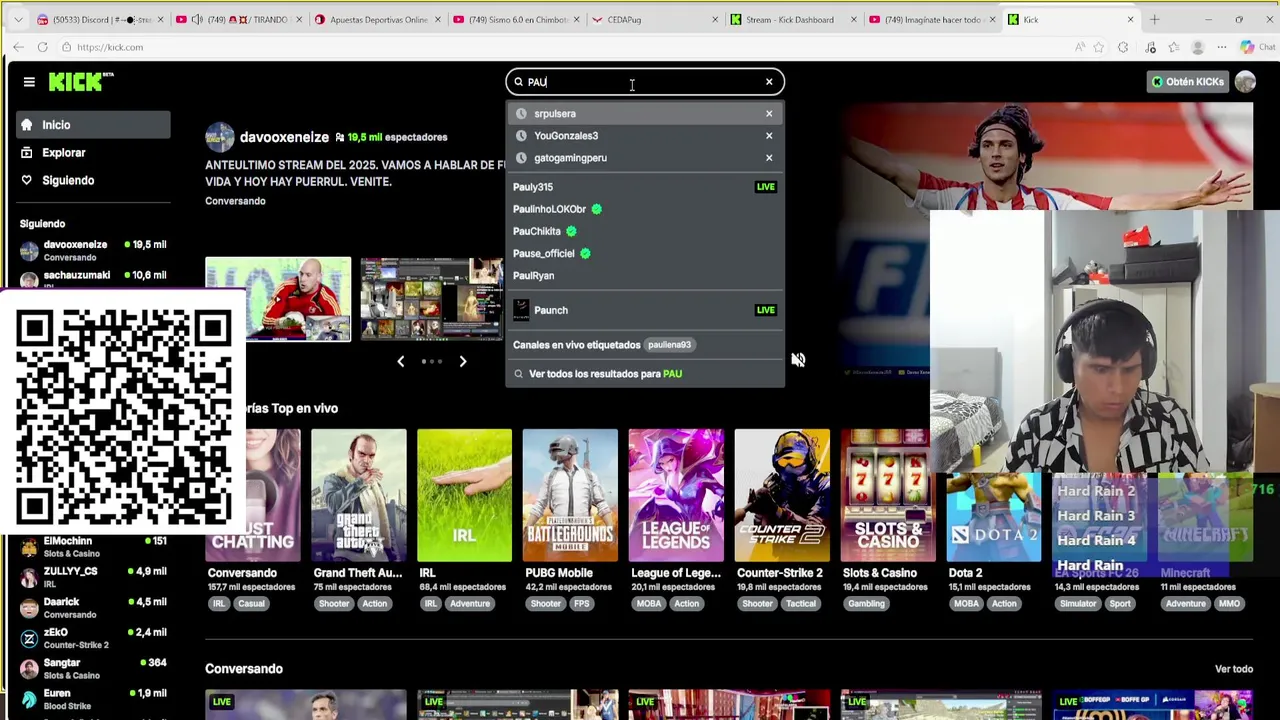Open followed channel Euren

93,699
